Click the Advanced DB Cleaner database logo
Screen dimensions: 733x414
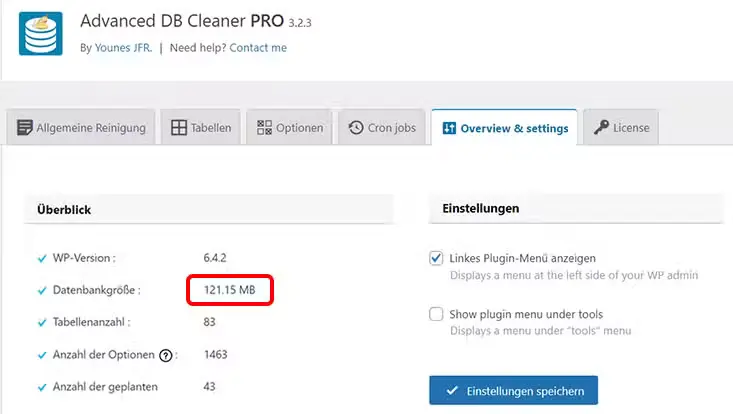tap(40, 33)
